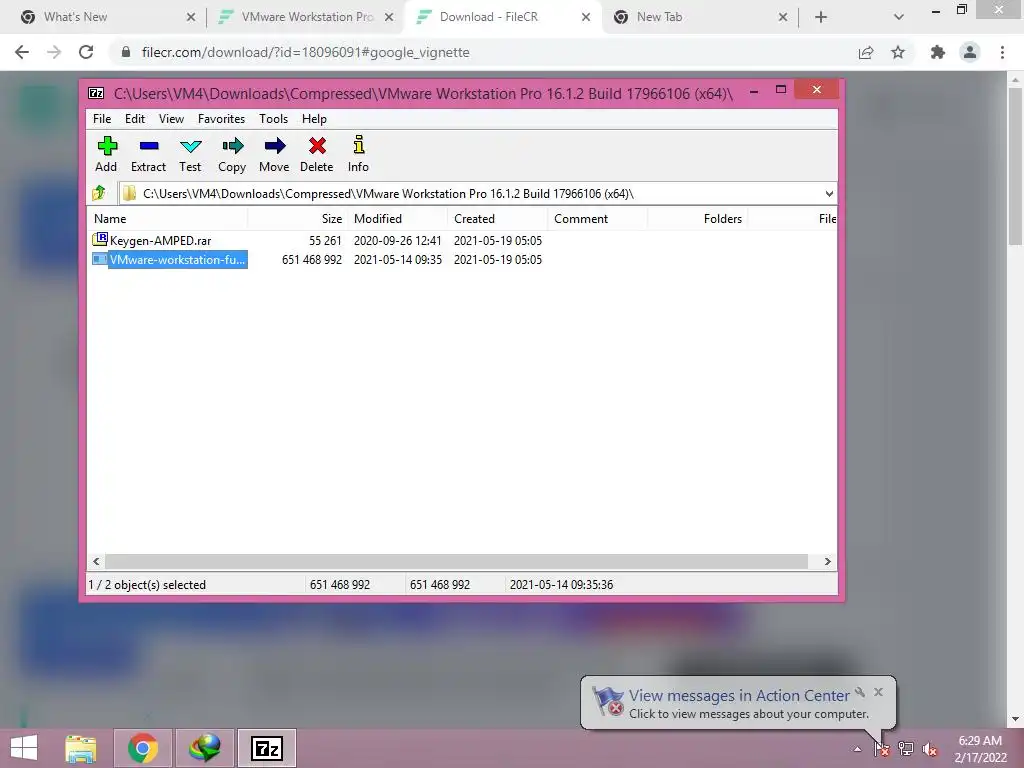Click the horizontal scrollbar left arrow
Viewport: 1024px width, 768px height.
point(97,562)
